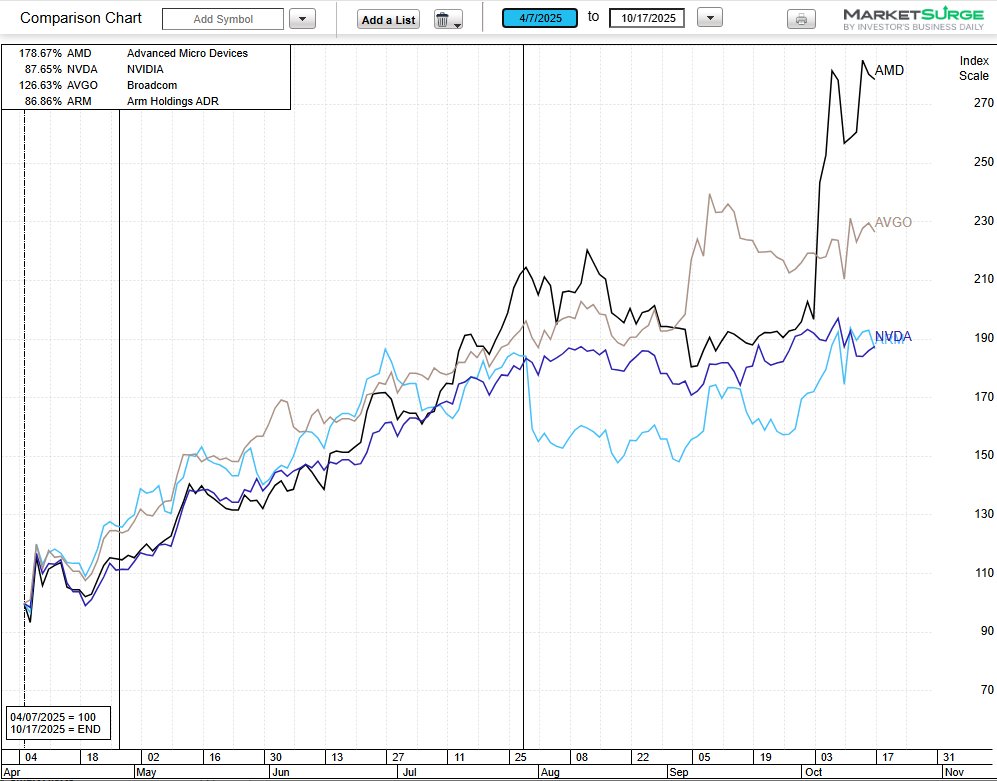Select the AMD legend row
The width and height of the screenshot is (997, 781).
coord(146,53)
